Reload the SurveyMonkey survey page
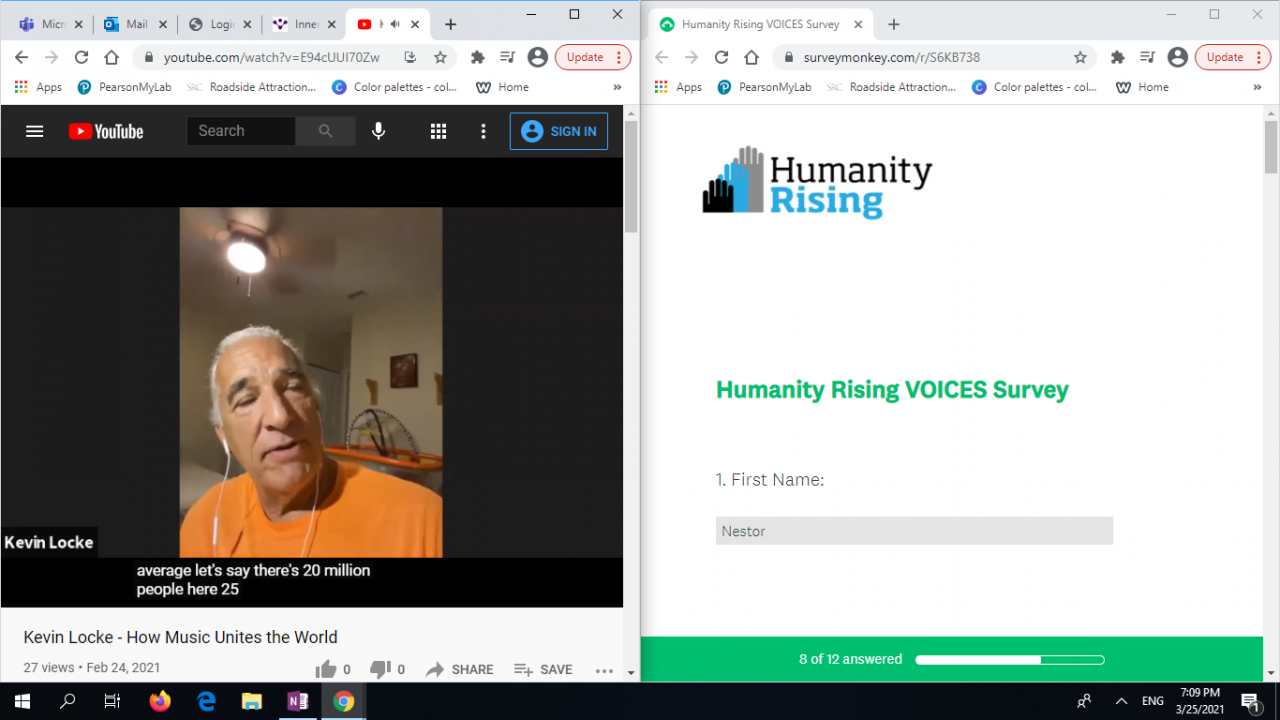 (722, 57)
